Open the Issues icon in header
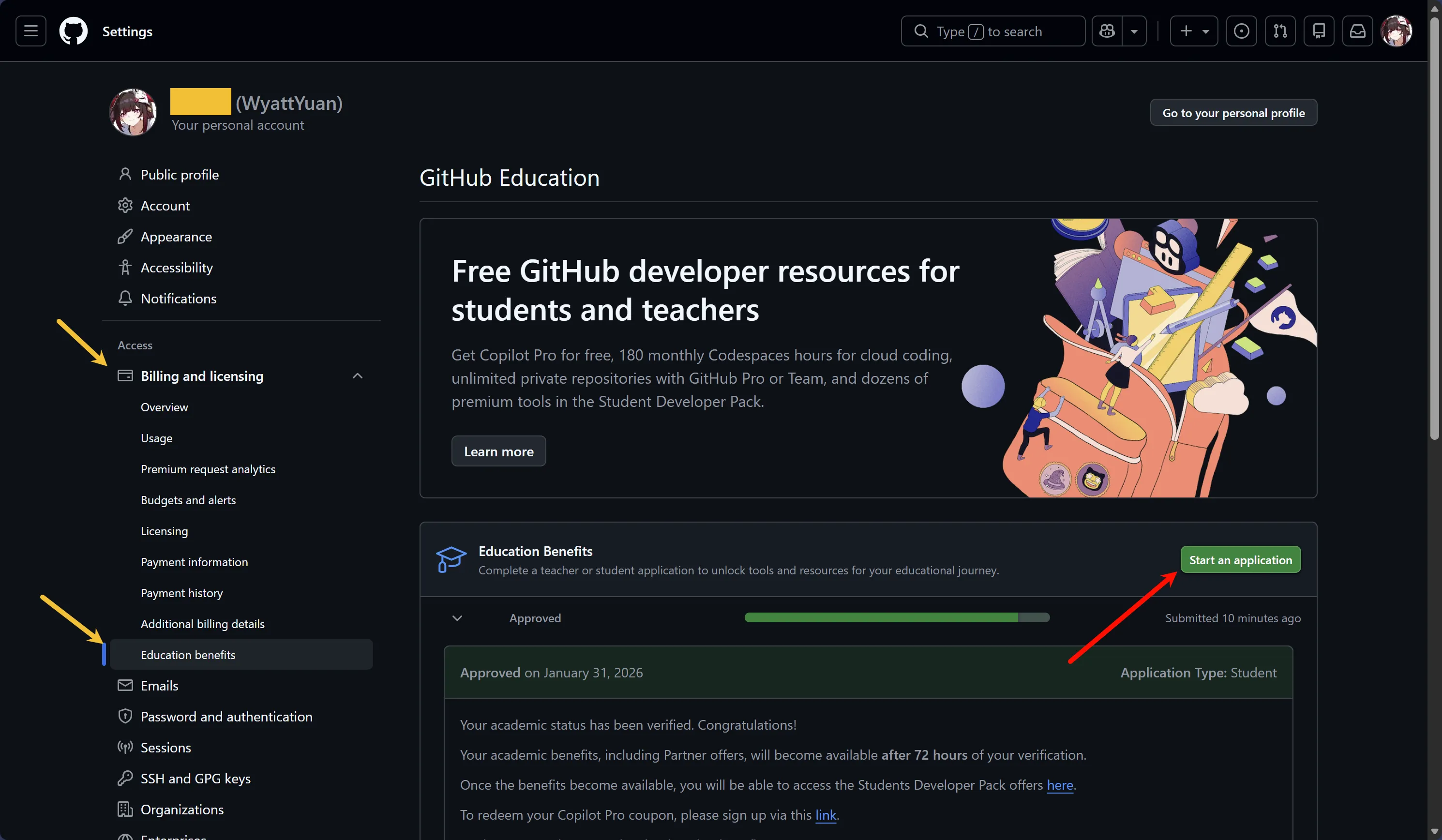Screen dimensions: 1442x840 pyautogui.click(x=1241, y=31)
